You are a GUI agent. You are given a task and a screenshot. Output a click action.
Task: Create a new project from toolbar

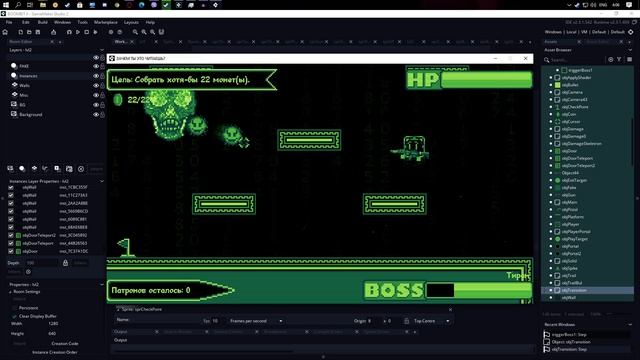(x=20, y=32)
